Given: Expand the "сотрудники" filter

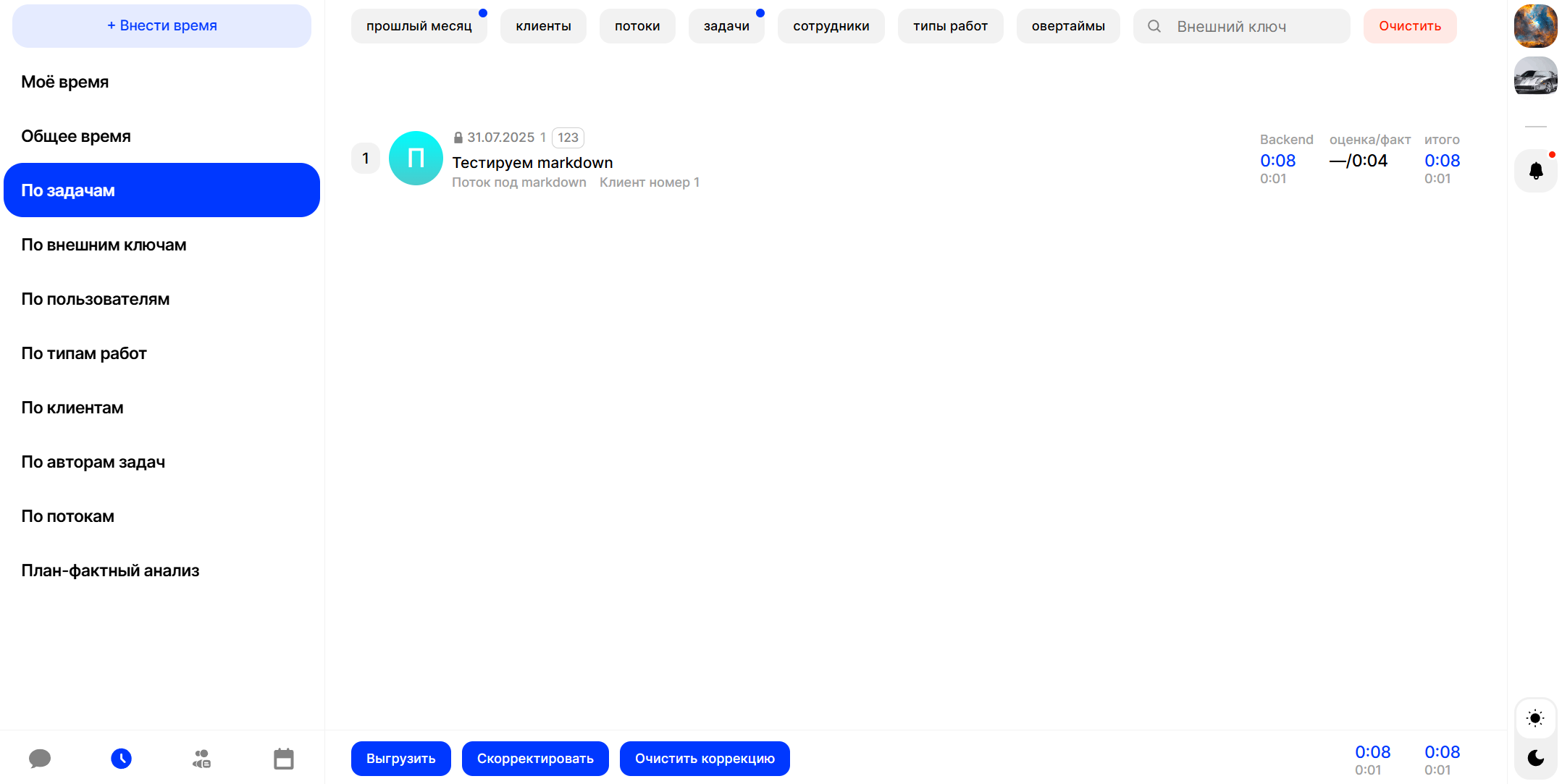Looking at the screenshot, I should [831, 26].
